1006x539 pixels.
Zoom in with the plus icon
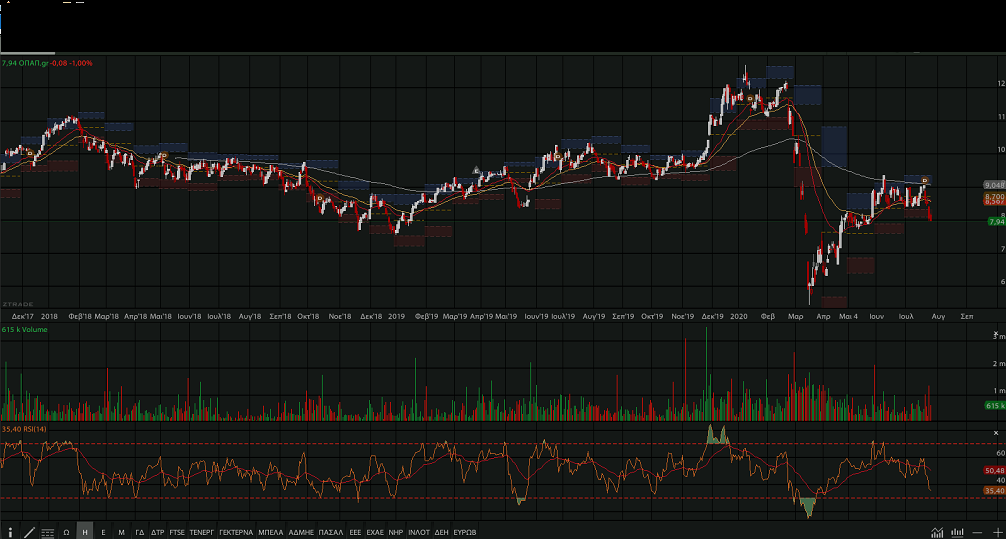[x=996, y=531]
